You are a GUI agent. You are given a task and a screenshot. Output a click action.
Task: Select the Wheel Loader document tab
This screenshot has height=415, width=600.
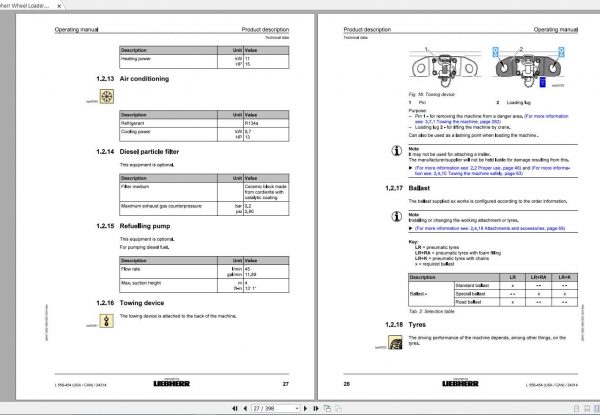pos(25,6)
